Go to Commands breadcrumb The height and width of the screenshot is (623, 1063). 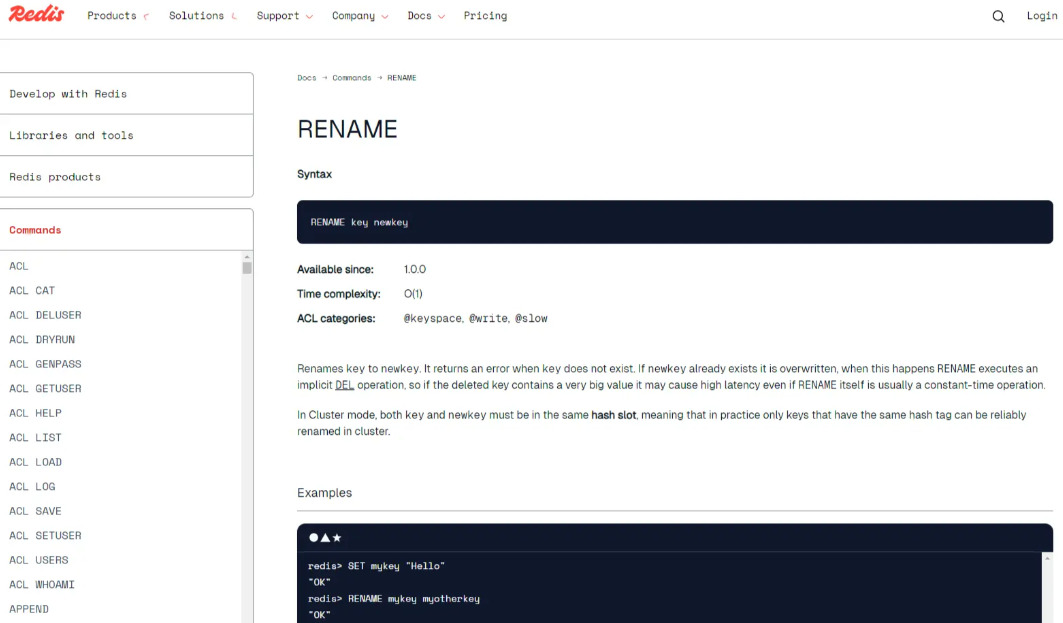352,78
